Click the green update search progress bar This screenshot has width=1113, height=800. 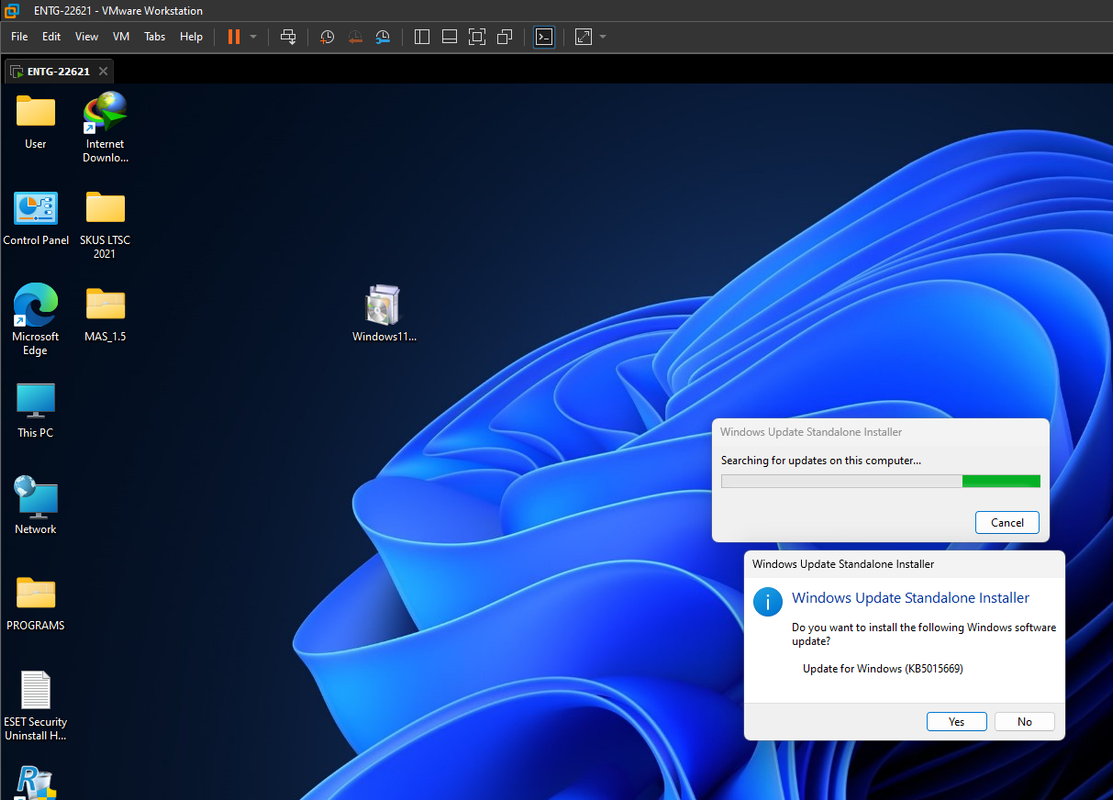(880, 481)
